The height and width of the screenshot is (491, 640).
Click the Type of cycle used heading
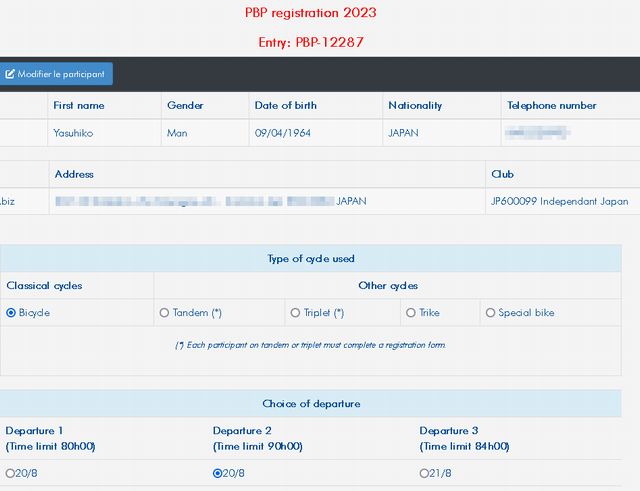(x=310, y=259)
